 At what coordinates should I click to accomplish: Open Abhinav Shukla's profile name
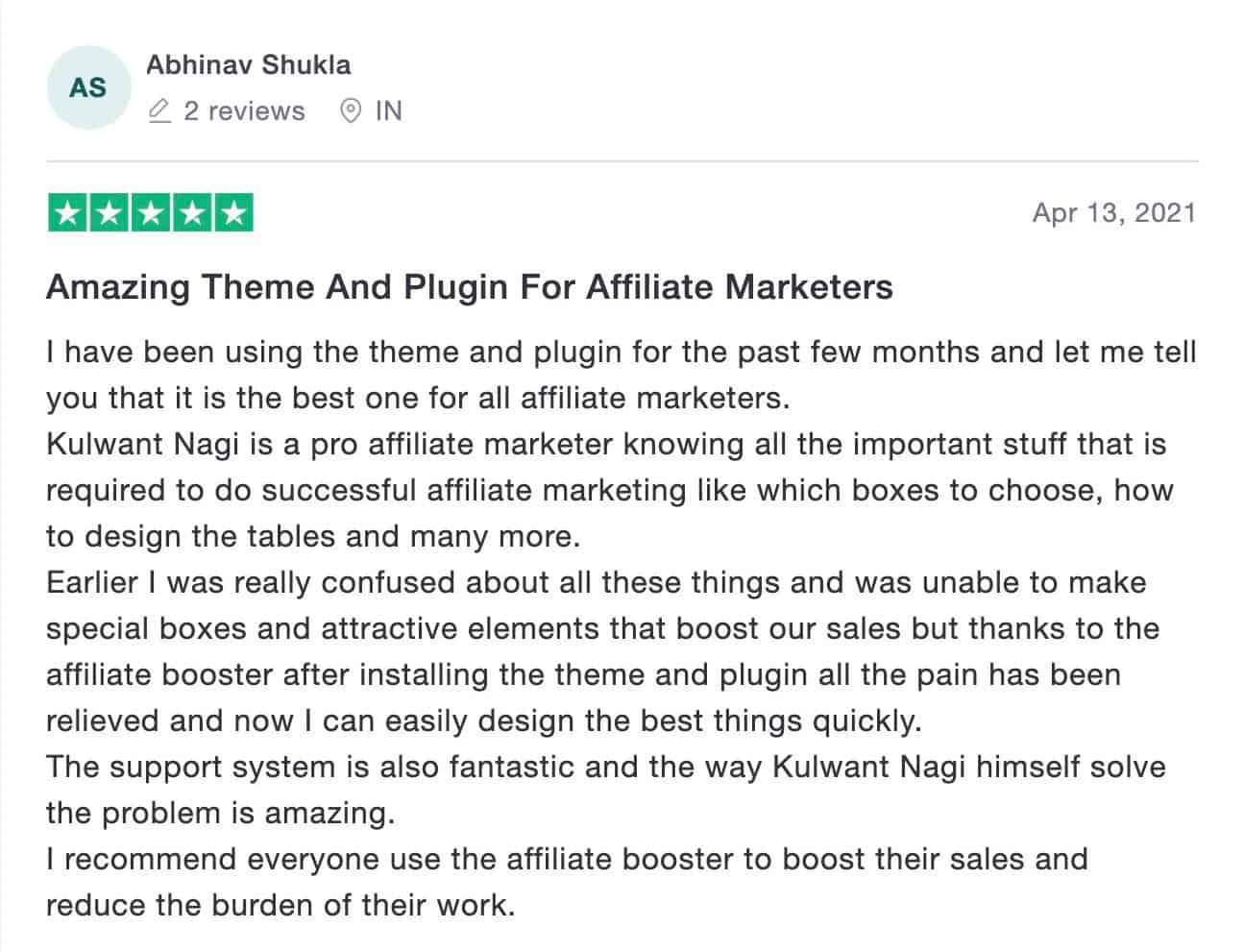click(248, 65)
